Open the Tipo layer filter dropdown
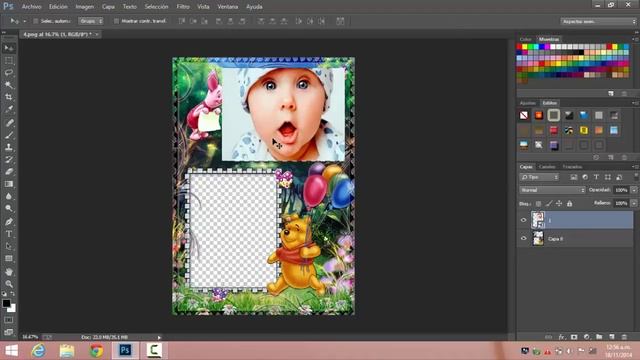 pyautogui.click(x=539, y=177)
